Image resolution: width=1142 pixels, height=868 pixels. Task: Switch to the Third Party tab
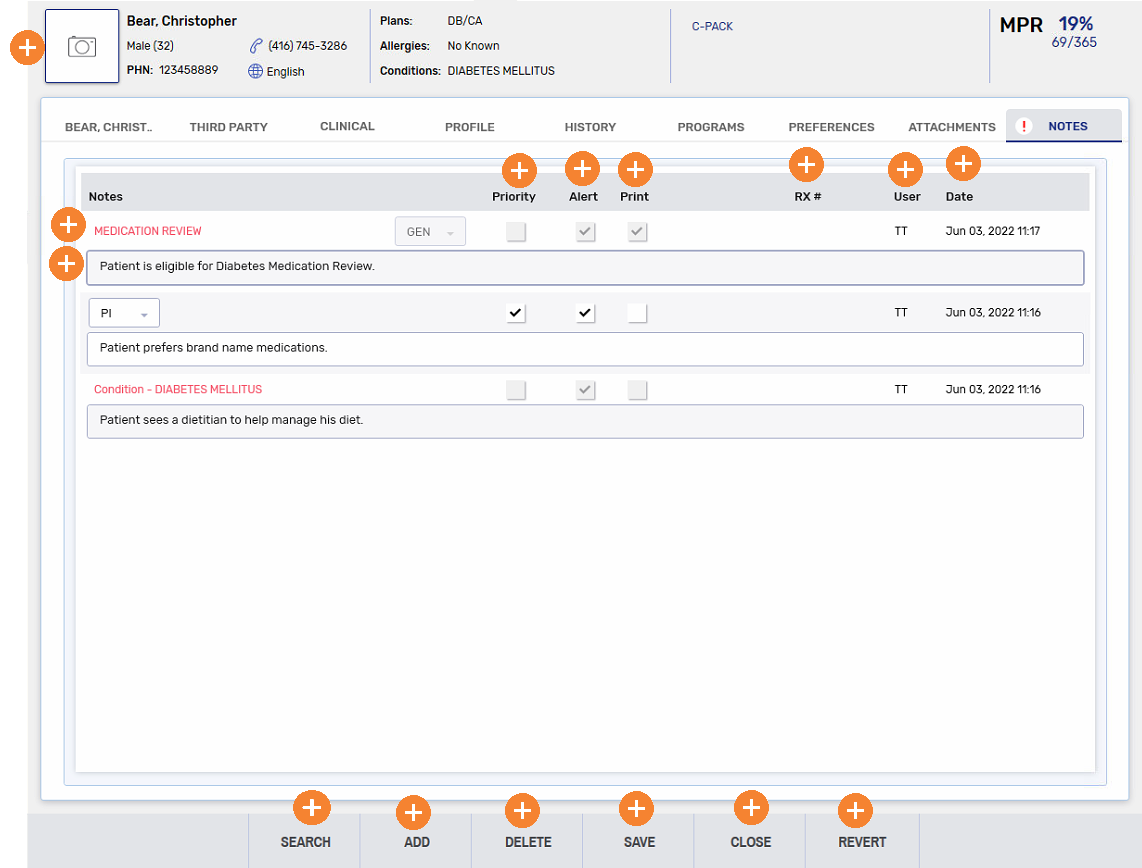pos(229,127)
